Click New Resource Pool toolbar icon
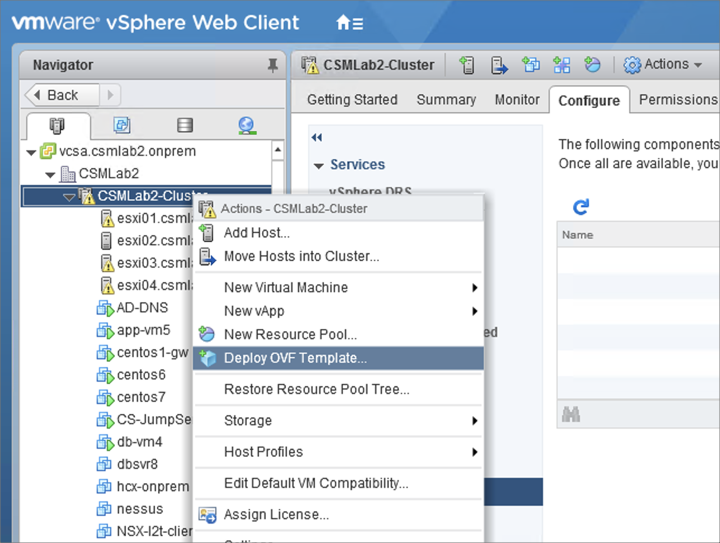Screen dimensions: 720x543 pyautogui.click(x=592, y=65)
